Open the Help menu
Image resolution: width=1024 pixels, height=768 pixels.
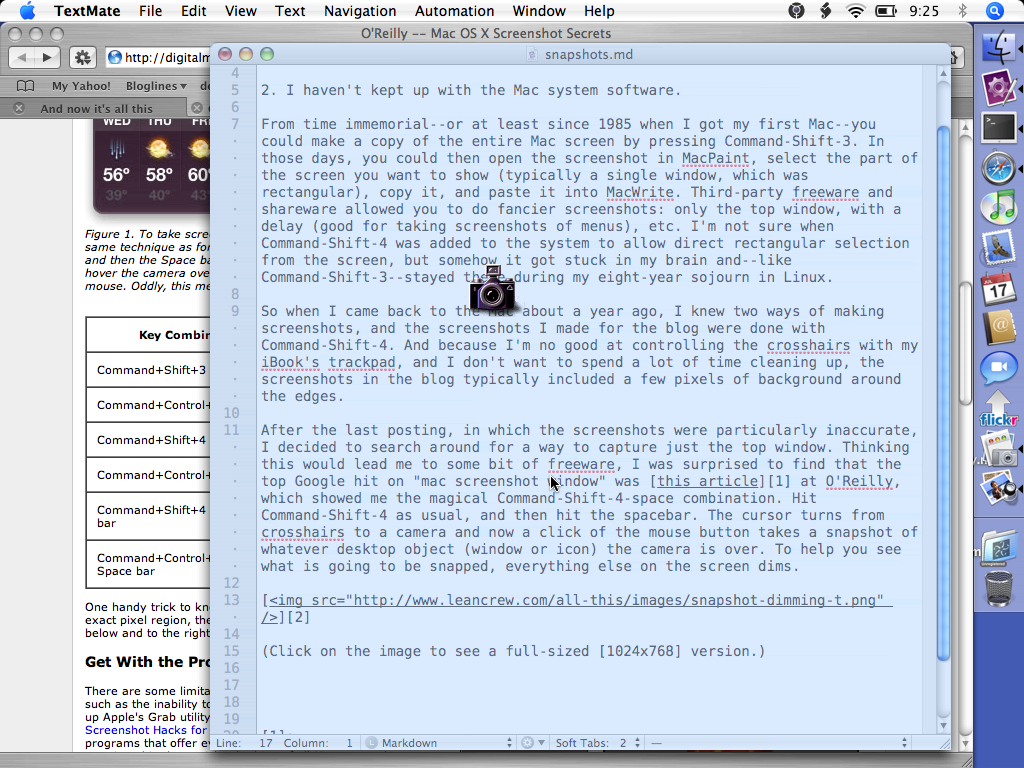(599, 11)
